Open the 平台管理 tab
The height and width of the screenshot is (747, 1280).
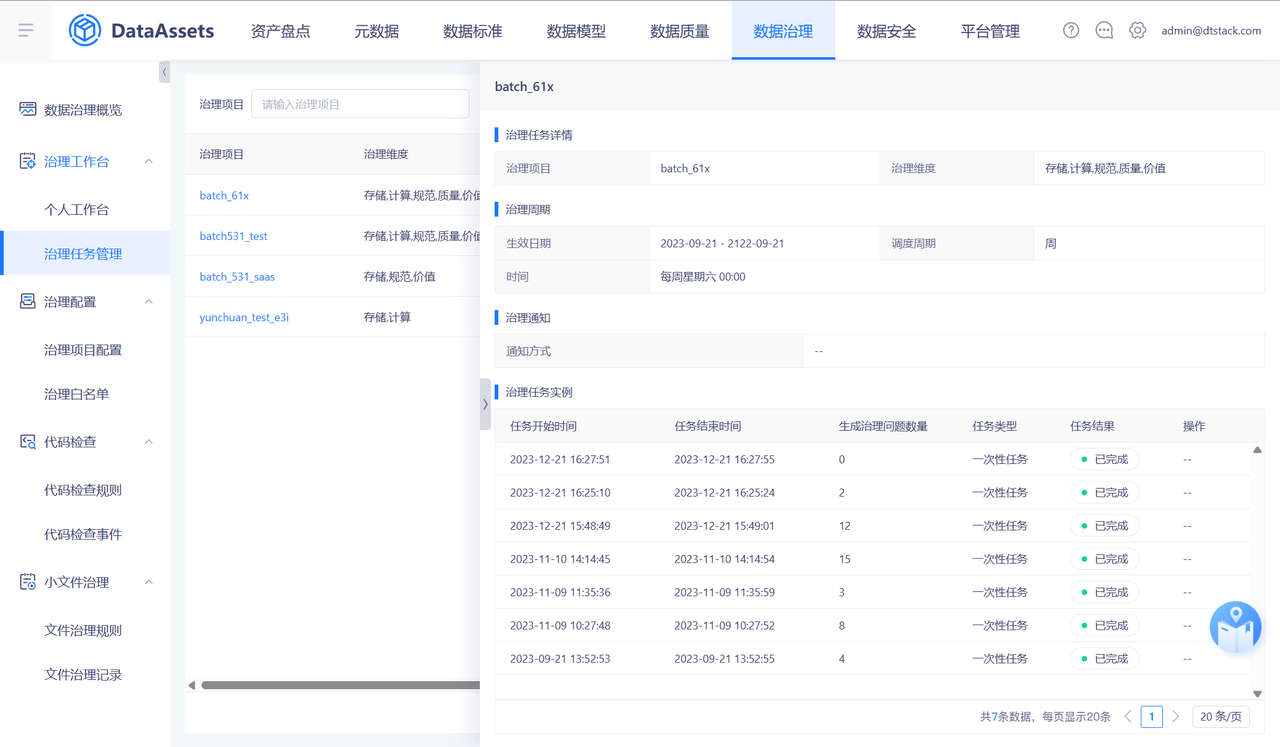pos(990,31)
